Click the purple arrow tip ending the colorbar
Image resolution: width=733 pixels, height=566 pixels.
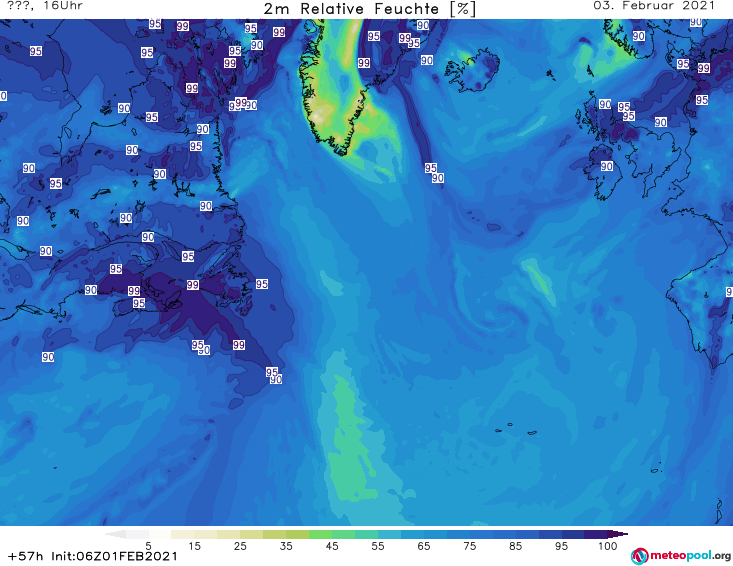[618, 534]
